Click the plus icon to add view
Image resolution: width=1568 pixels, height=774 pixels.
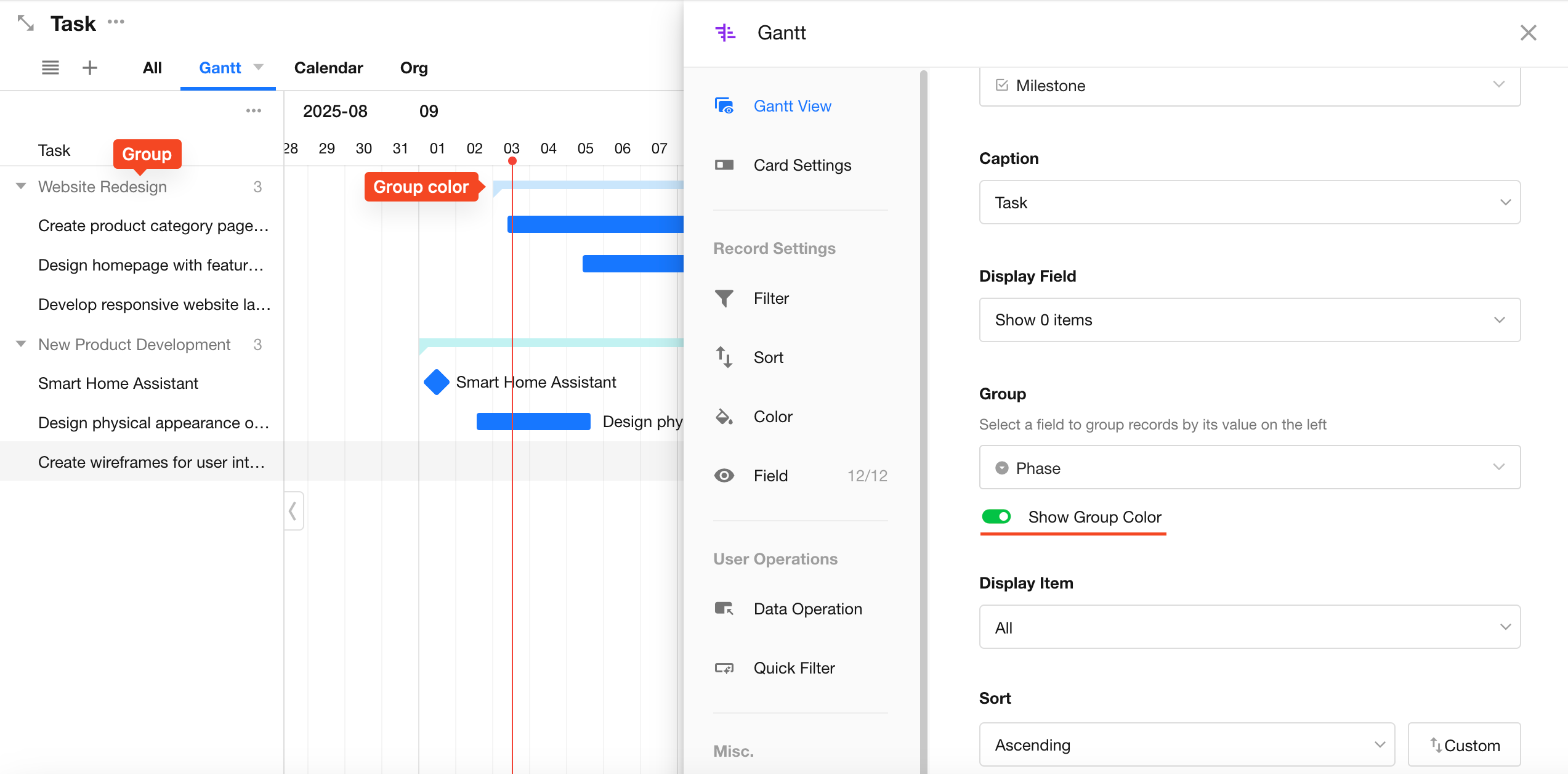90,68
